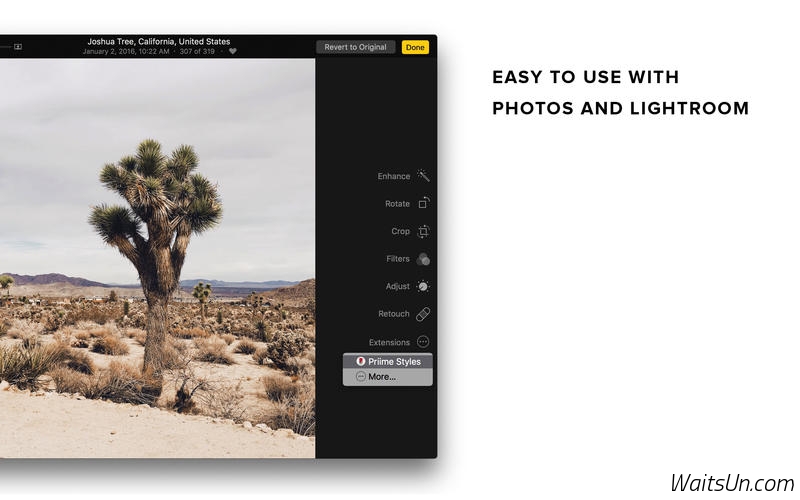The image size is (800, 500).
Task: Click the Crop label
Action: [401, 231]
